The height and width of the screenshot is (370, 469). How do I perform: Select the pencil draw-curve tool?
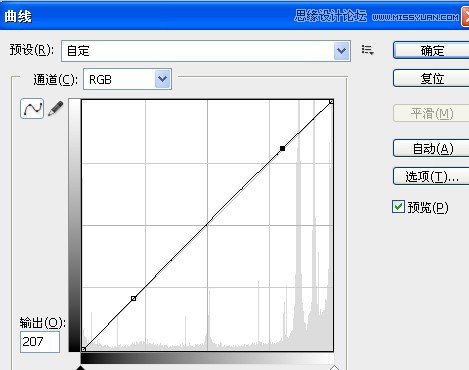pos(56,109)
